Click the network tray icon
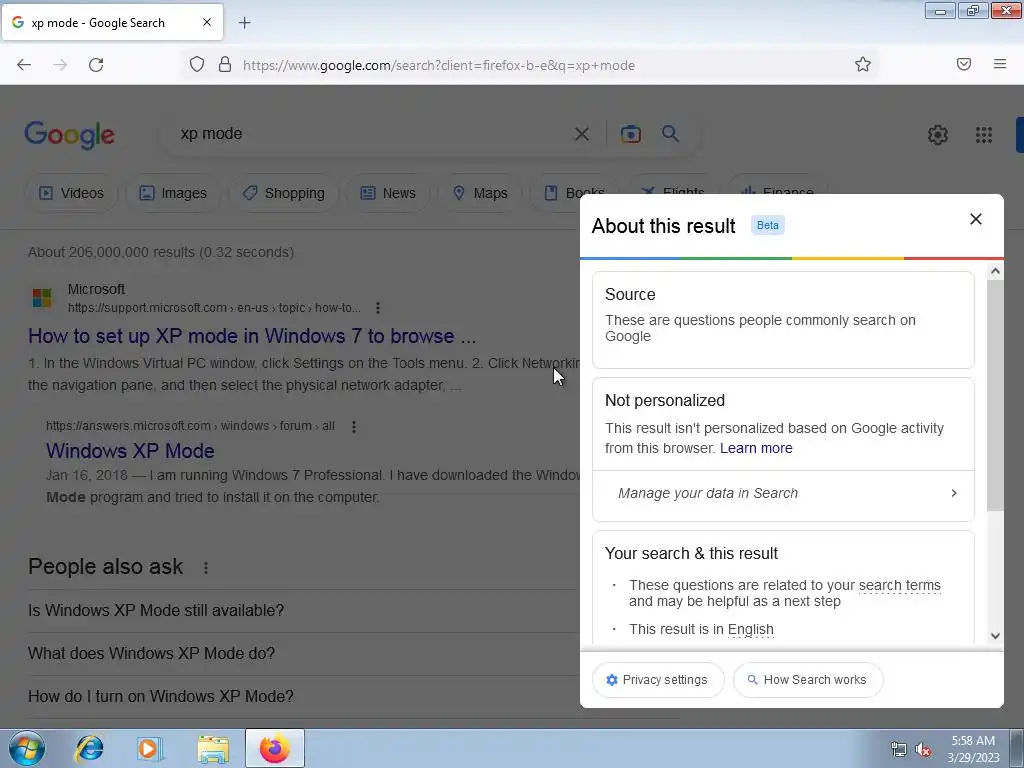1024x768 pixels. (x=899, y=750)
